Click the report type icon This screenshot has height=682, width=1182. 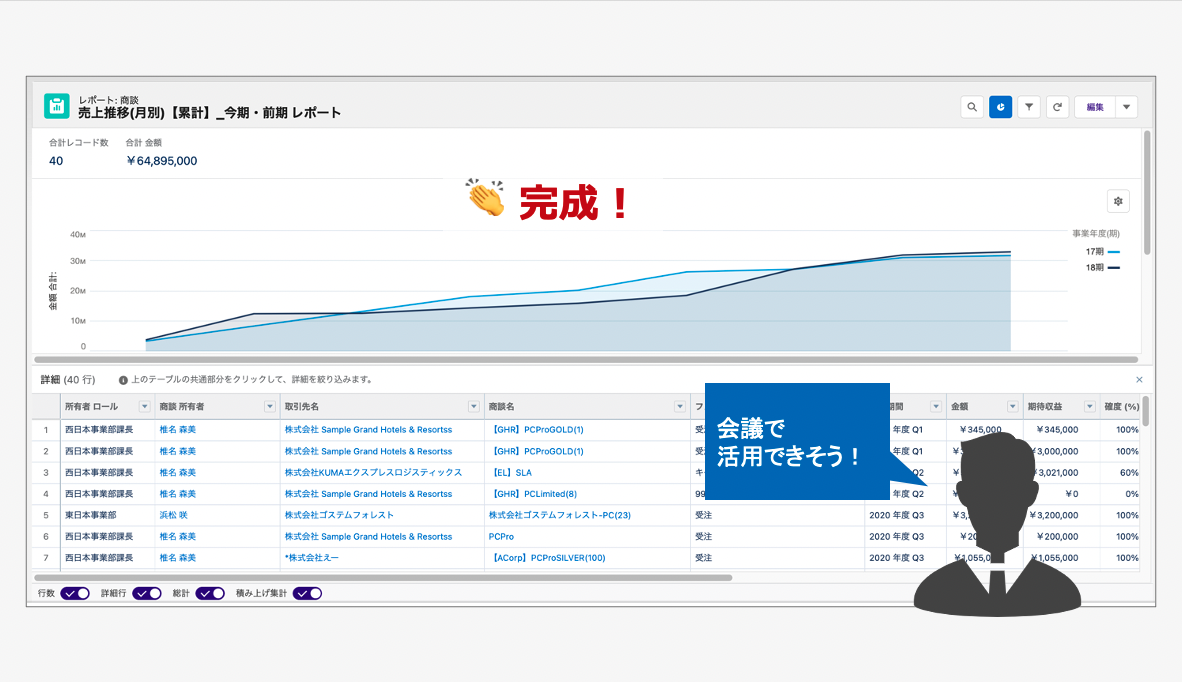57,106
